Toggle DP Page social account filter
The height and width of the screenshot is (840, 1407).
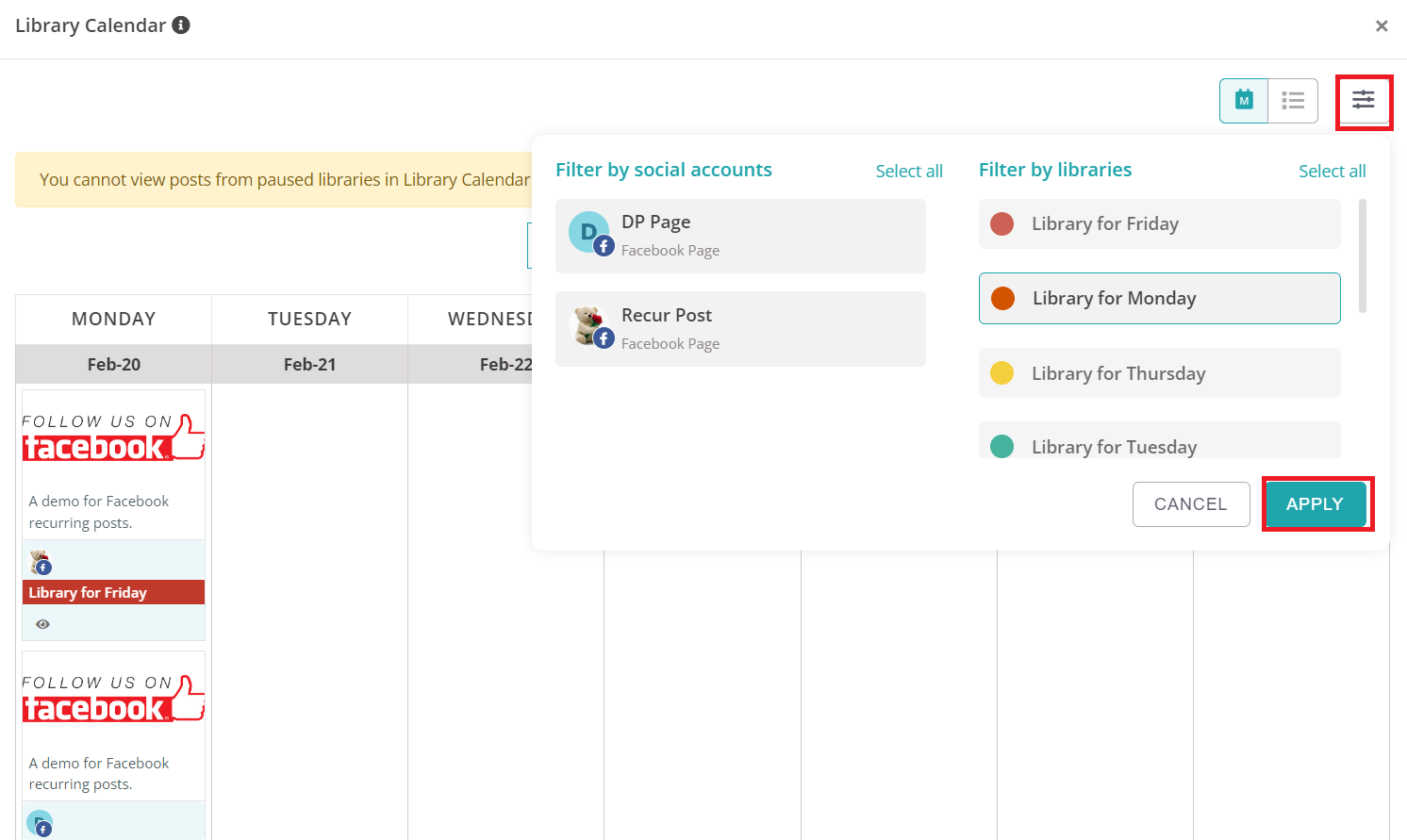click(x=740, y=236)
